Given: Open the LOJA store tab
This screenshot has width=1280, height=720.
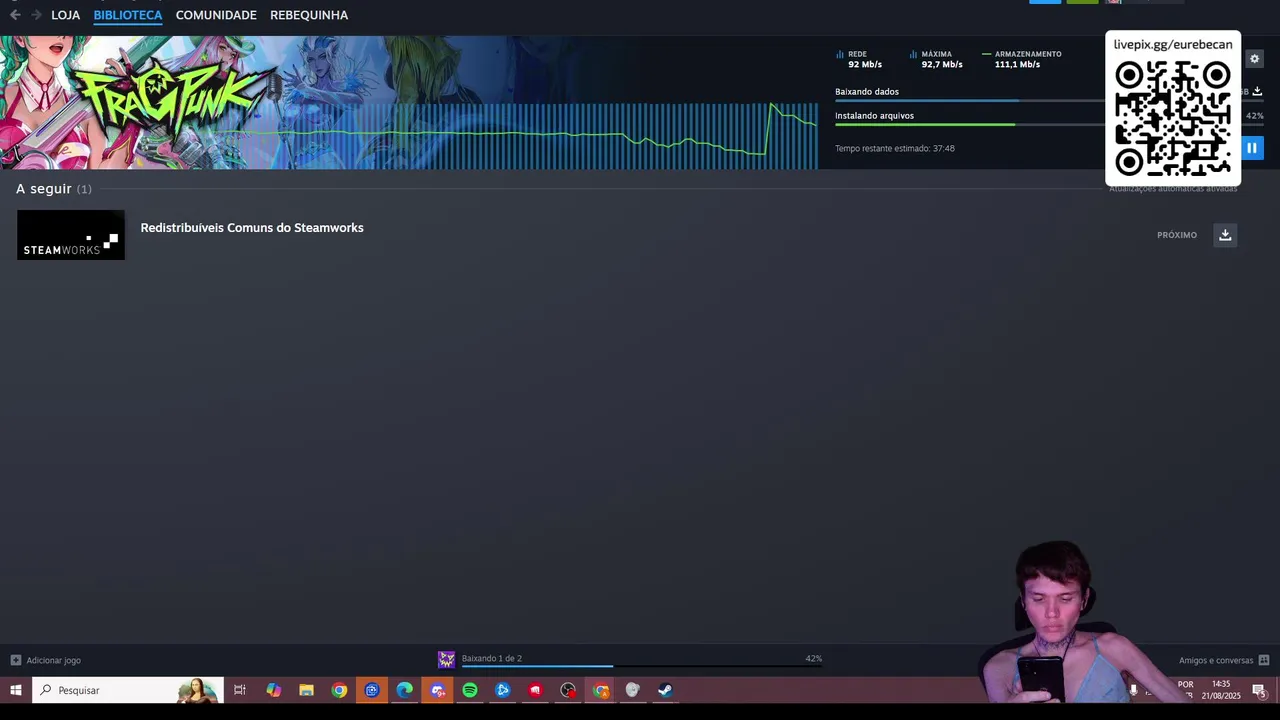Looking at the screenshot, I should point(66,15).
